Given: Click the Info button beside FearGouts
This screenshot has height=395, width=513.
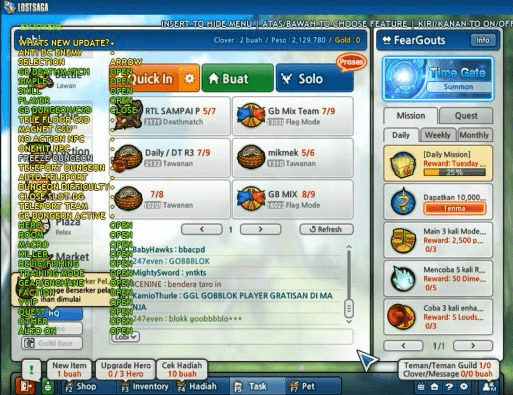Looking at the screenshot, I should tap(482, 40).
